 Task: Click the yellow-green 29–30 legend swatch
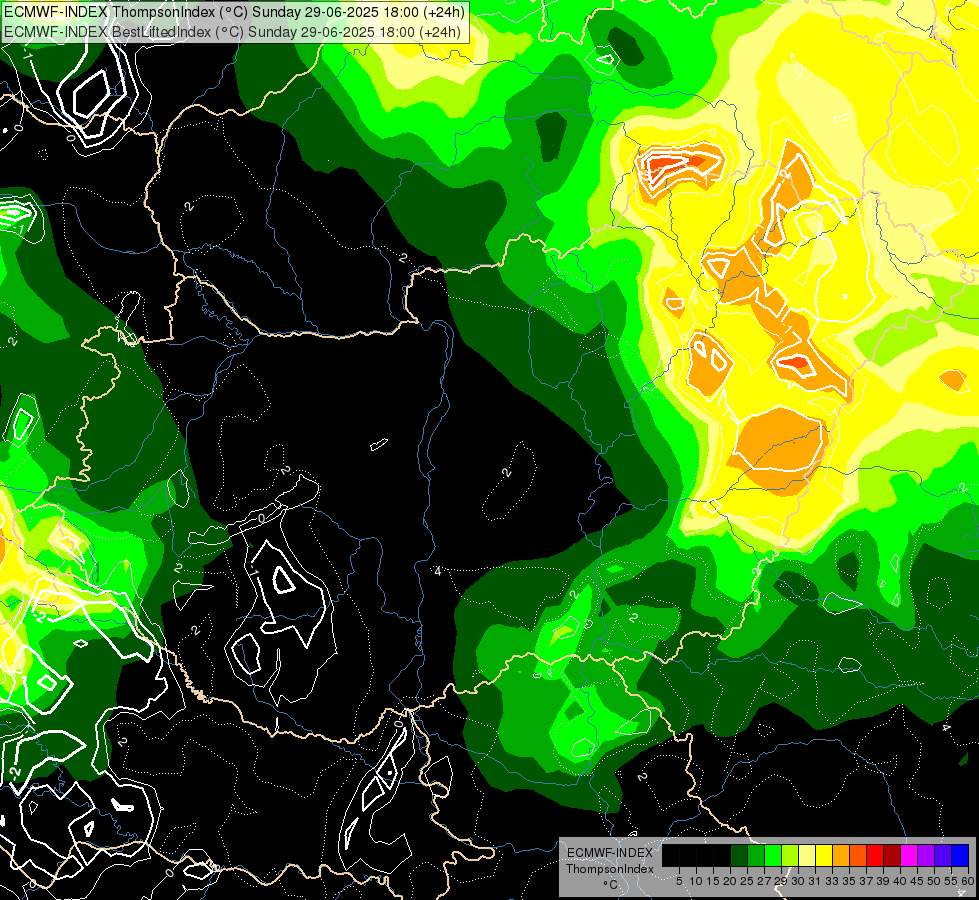pos(790,855)
